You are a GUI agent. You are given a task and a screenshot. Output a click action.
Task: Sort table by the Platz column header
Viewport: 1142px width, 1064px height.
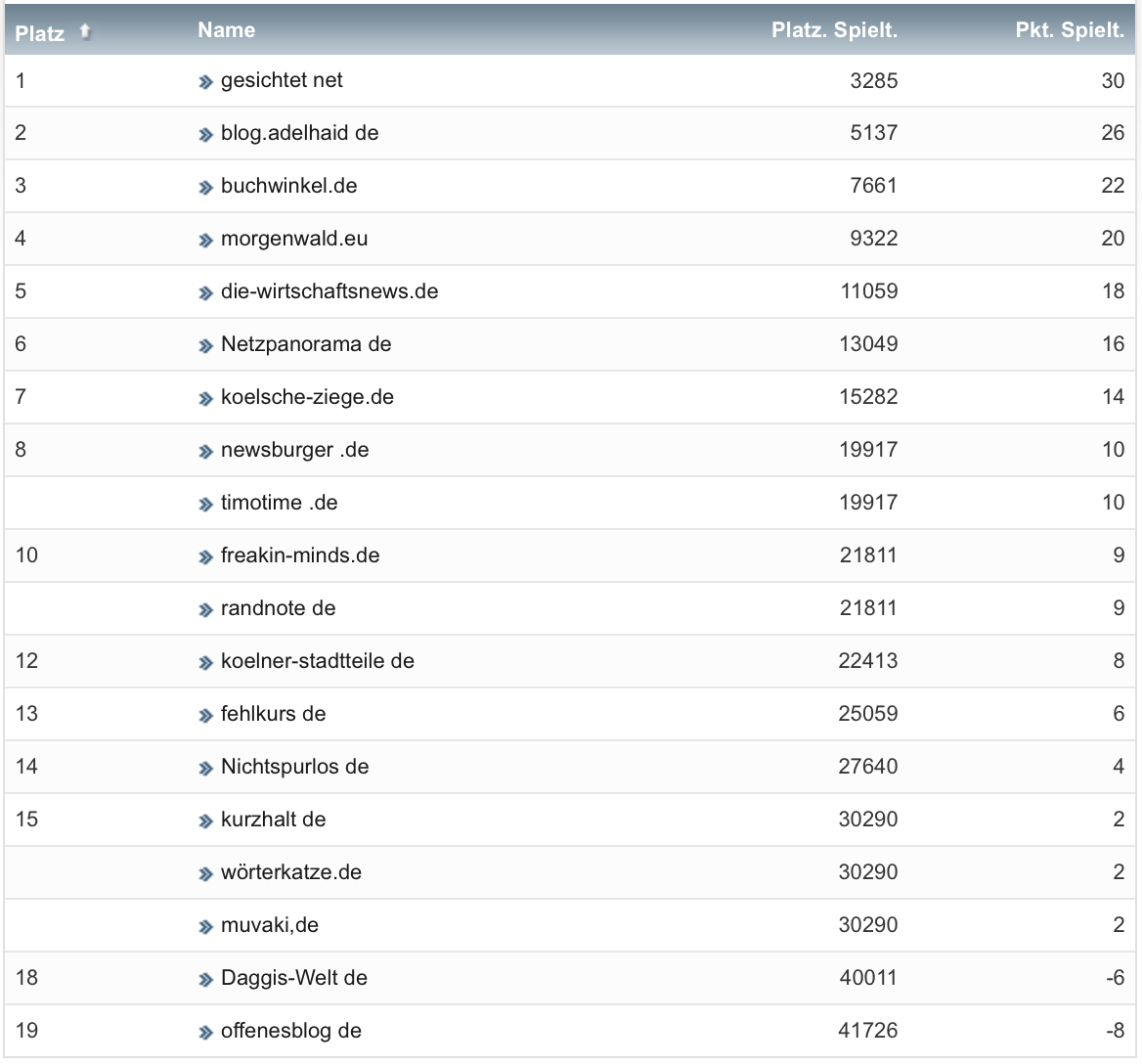[x=40, y=33]
